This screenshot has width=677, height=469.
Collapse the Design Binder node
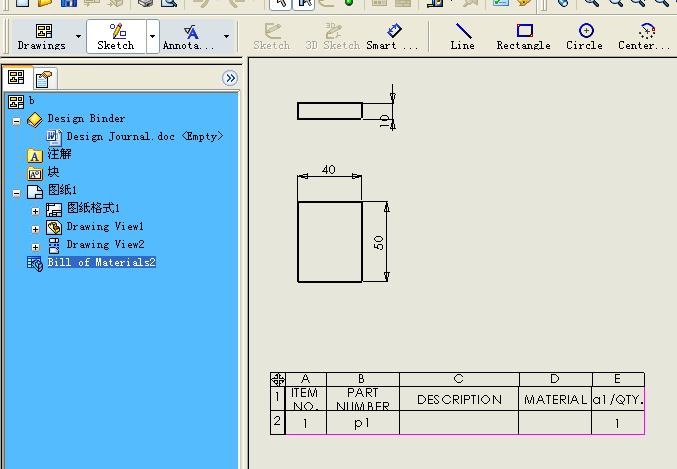coord(16,121)
